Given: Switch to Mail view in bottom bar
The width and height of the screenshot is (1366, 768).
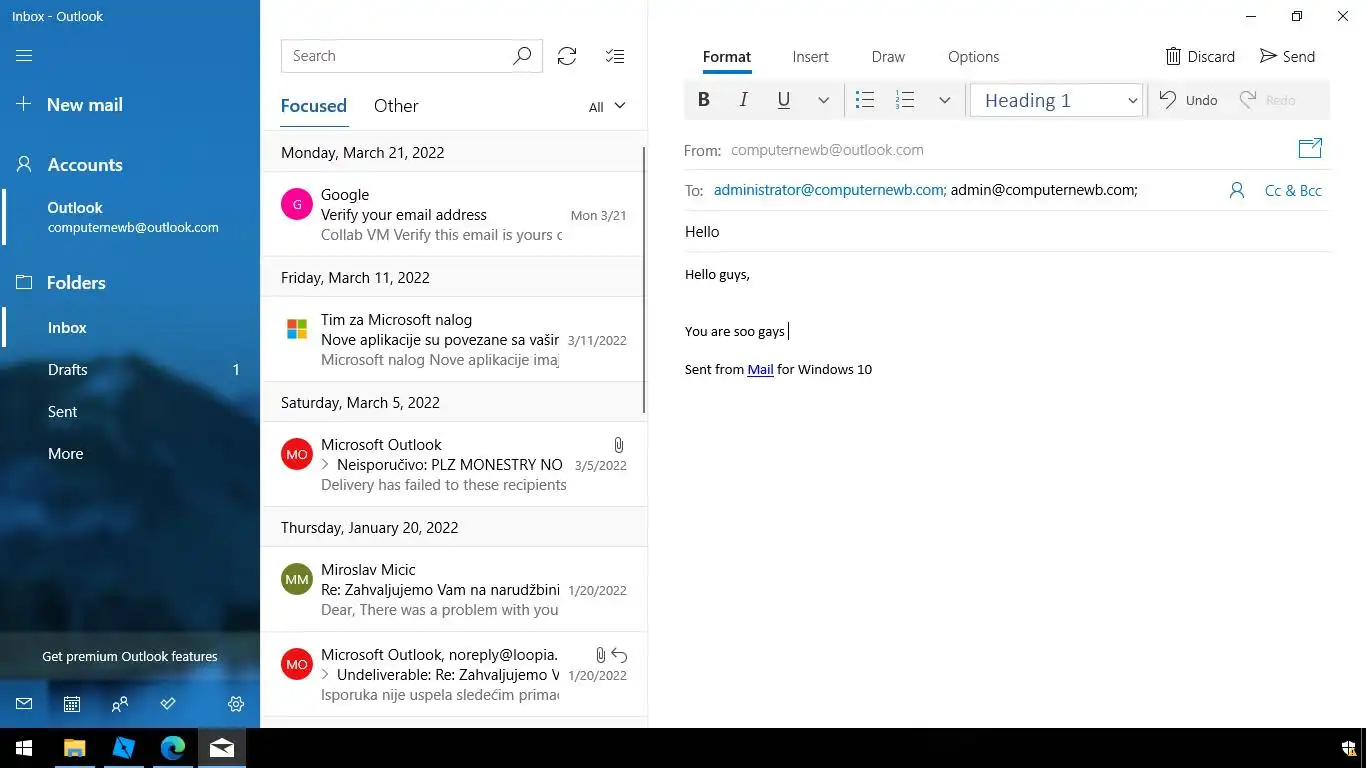Looking at the screenshot, I should [x=24, y=704].
